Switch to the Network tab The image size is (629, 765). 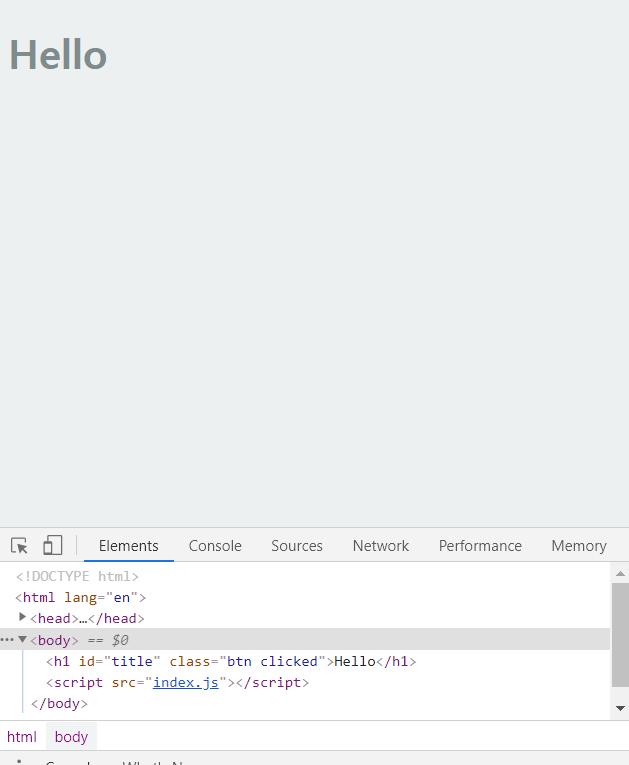tap(381, 545)
